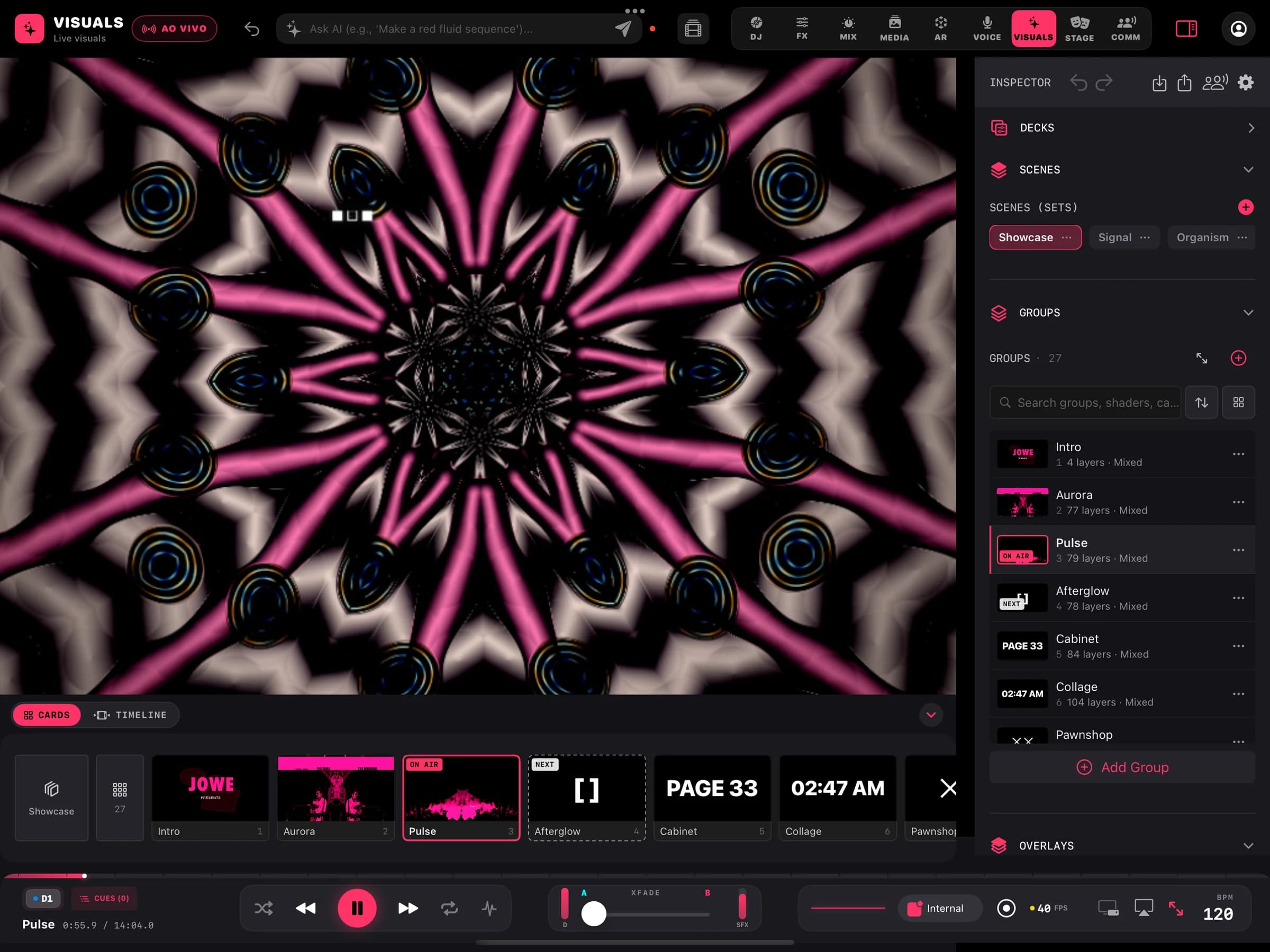
Task: Select the Intro card thumbnail
Action: click(x=210, y=798)
